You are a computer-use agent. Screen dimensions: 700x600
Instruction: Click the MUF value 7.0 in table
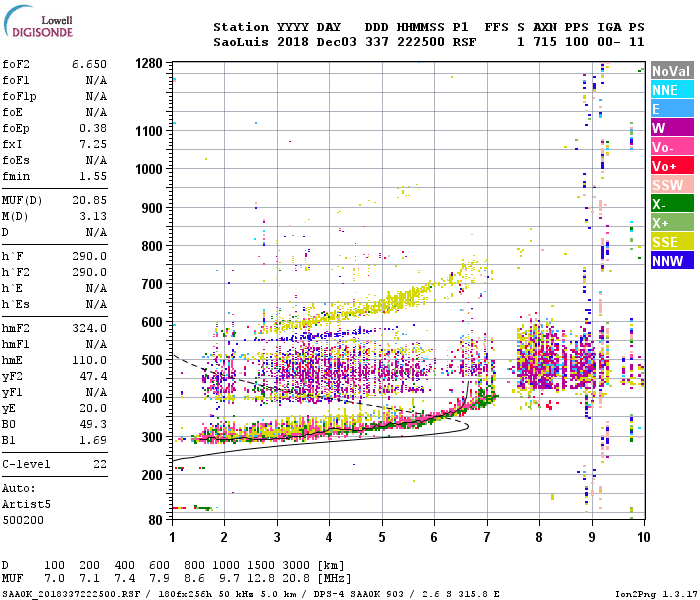click(54, 579)
